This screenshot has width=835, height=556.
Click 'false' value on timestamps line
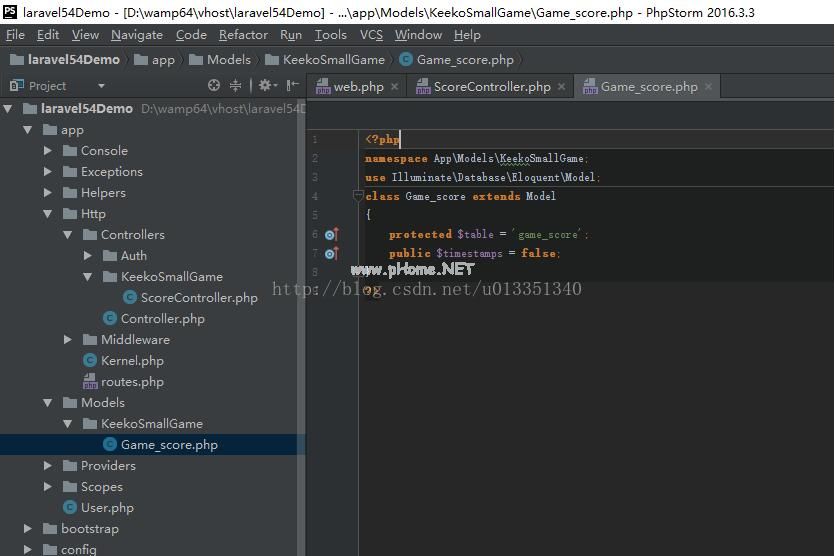(538, 254)
